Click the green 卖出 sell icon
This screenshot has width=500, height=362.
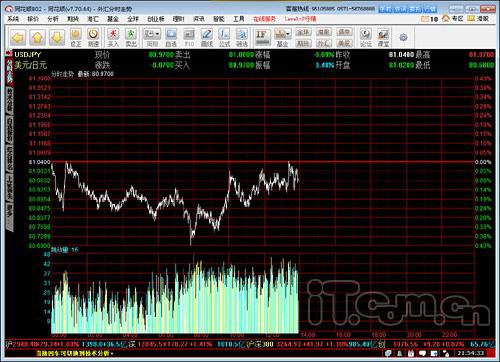pos(131,37)
